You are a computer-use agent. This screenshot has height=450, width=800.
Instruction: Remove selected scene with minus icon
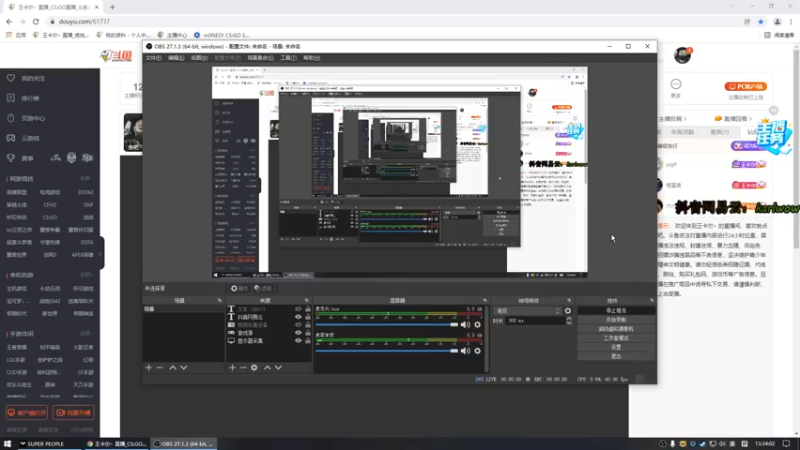[x=160, y=367]
